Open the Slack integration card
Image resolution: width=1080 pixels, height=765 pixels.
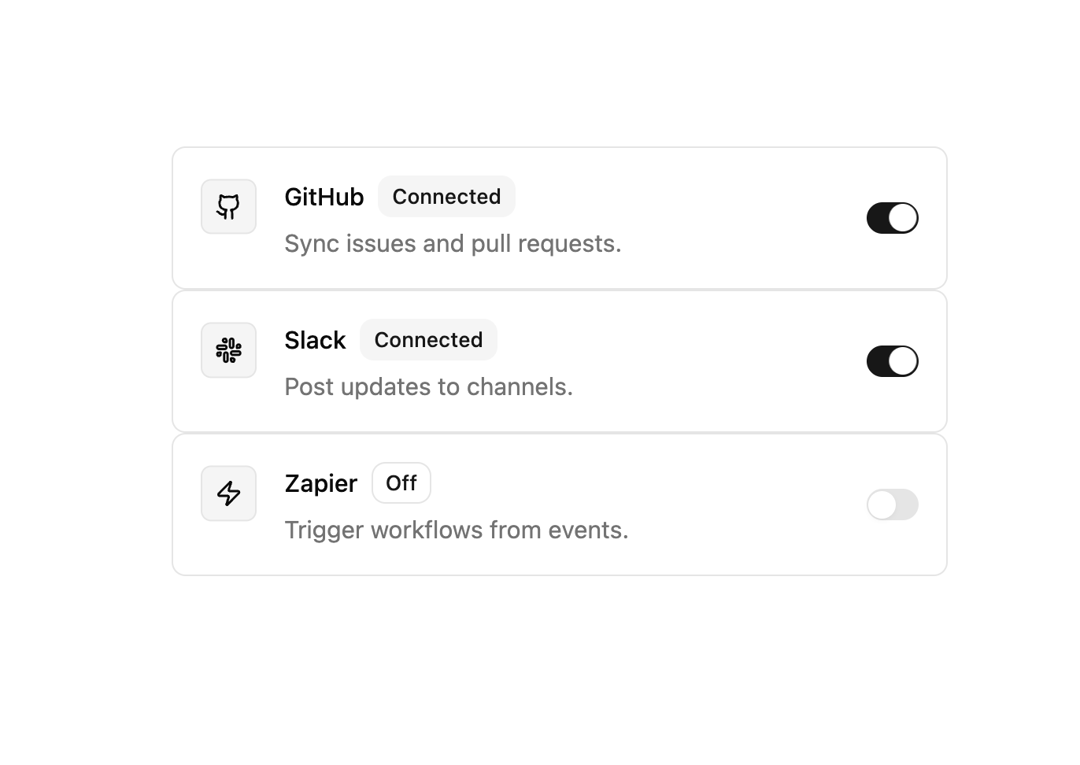pyautogui.click(x=559, y=361)
